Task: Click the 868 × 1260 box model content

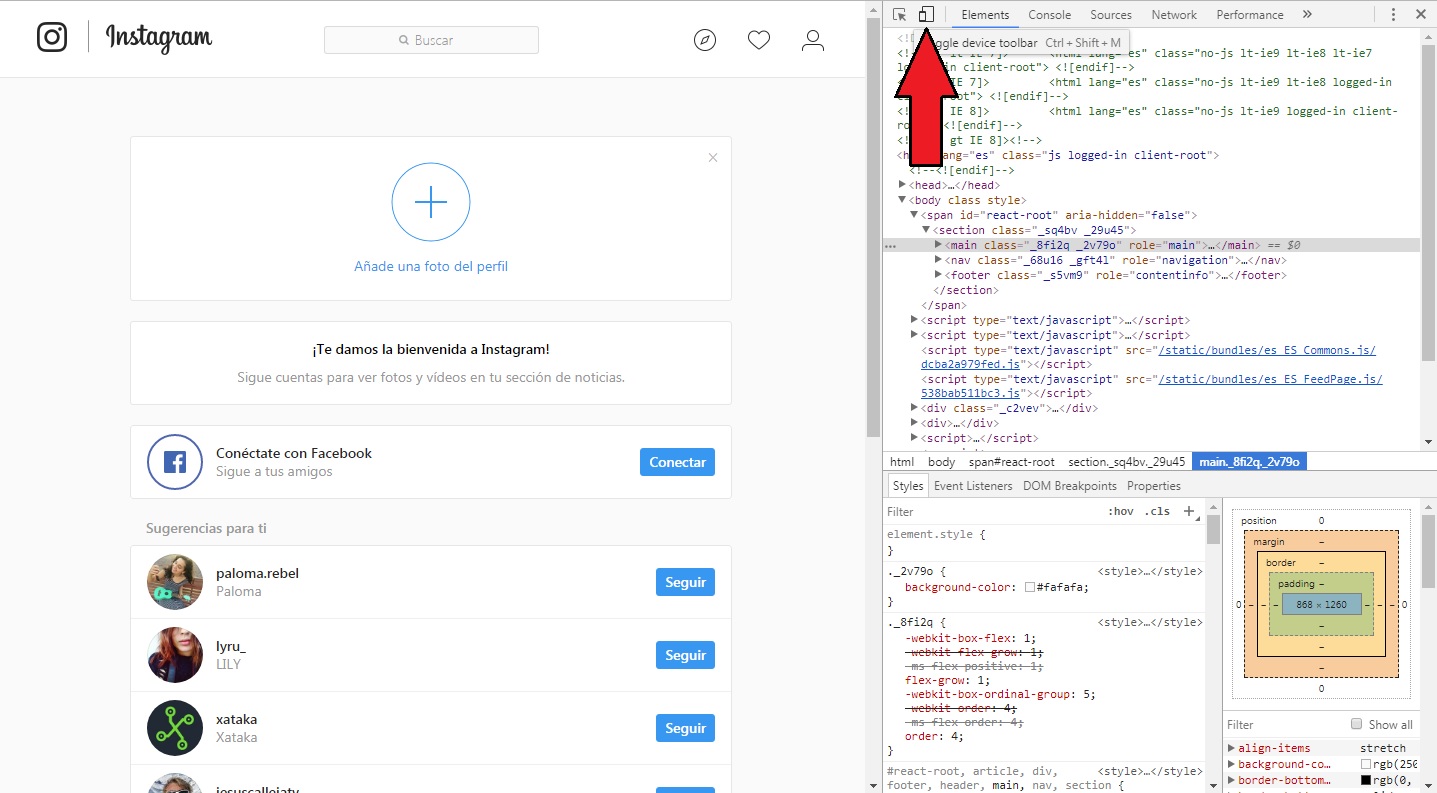Action: [1321, 605]
